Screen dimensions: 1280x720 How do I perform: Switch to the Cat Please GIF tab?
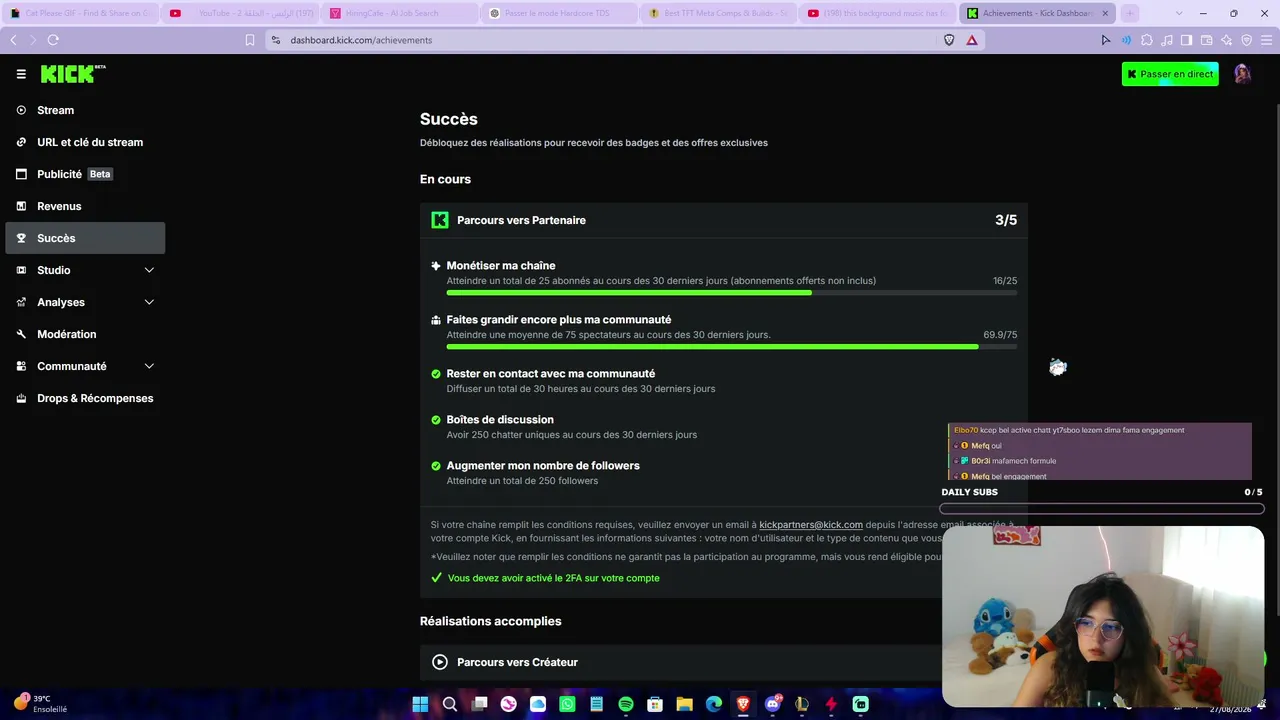[x=81, y=13]
